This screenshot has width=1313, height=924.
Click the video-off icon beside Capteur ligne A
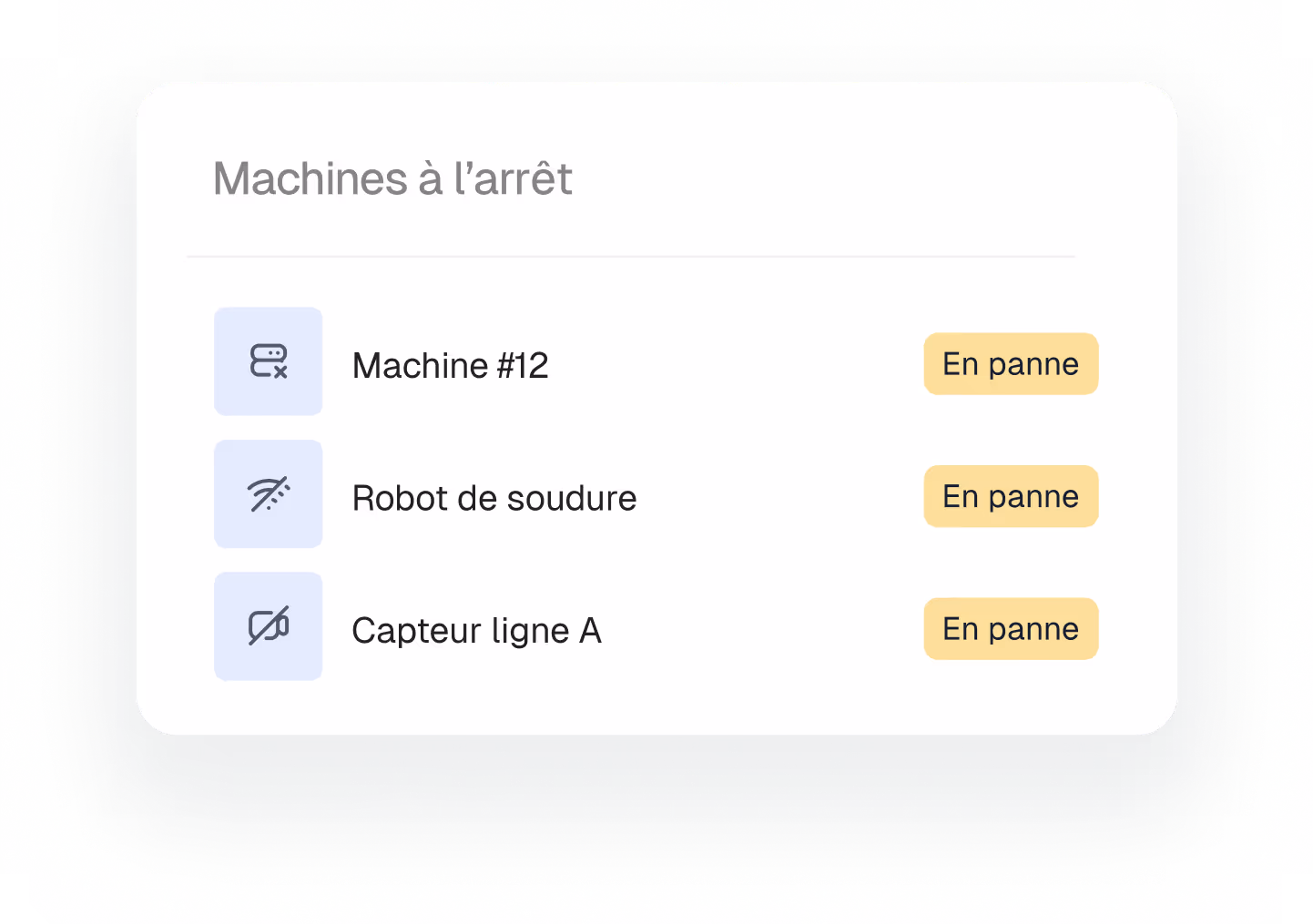(268, 625)
